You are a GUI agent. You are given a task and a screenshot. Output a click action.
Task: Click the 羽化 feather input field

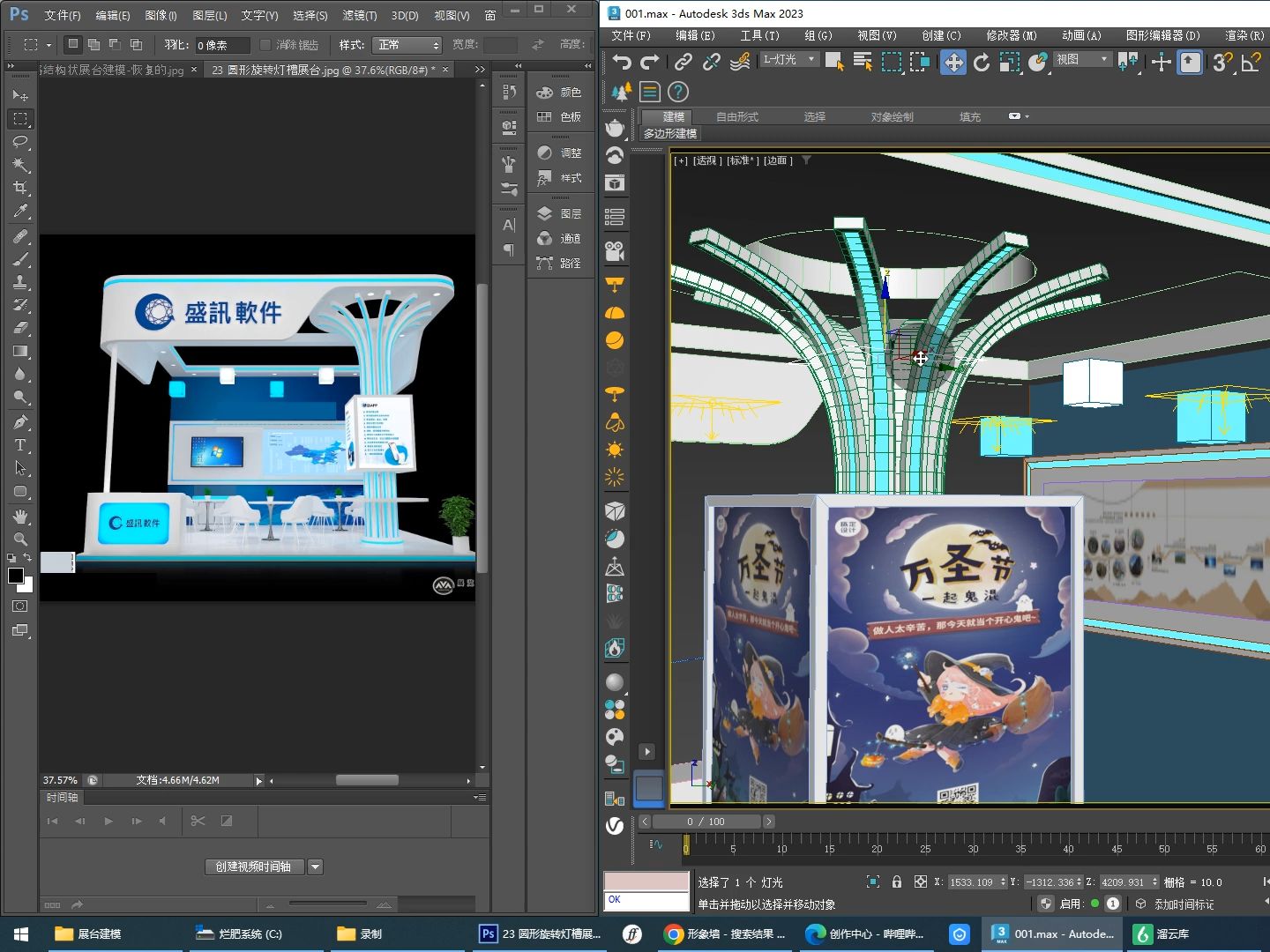[222, 45]
